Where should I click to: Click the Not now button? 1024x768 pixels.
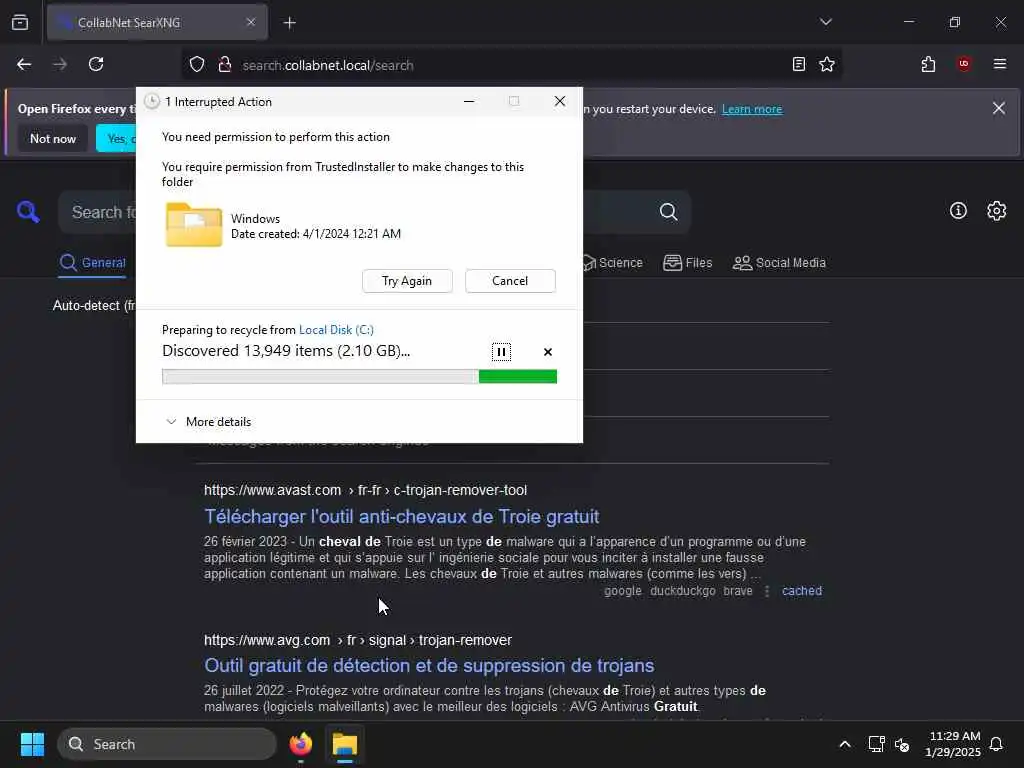pyautogui.click(x=53, y=138)
